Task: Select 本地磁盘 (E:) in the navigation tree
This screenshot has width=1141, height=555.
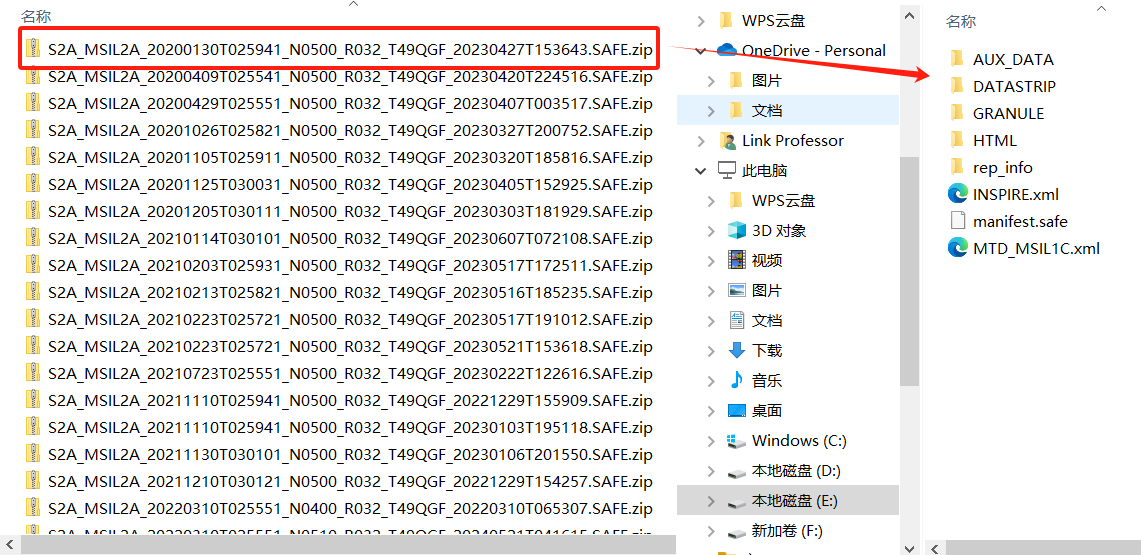Action: click(788, 500)
